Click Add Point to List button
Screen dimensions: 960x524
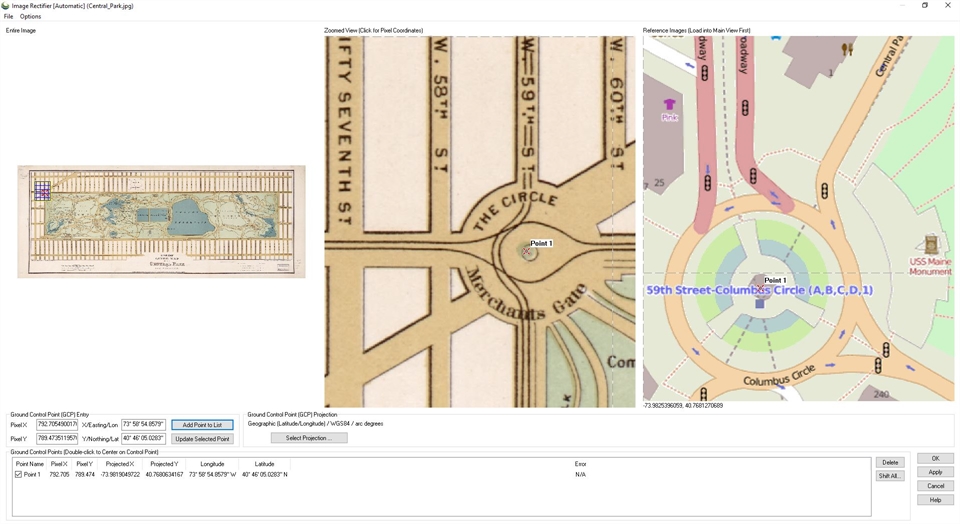coord(202,425)
